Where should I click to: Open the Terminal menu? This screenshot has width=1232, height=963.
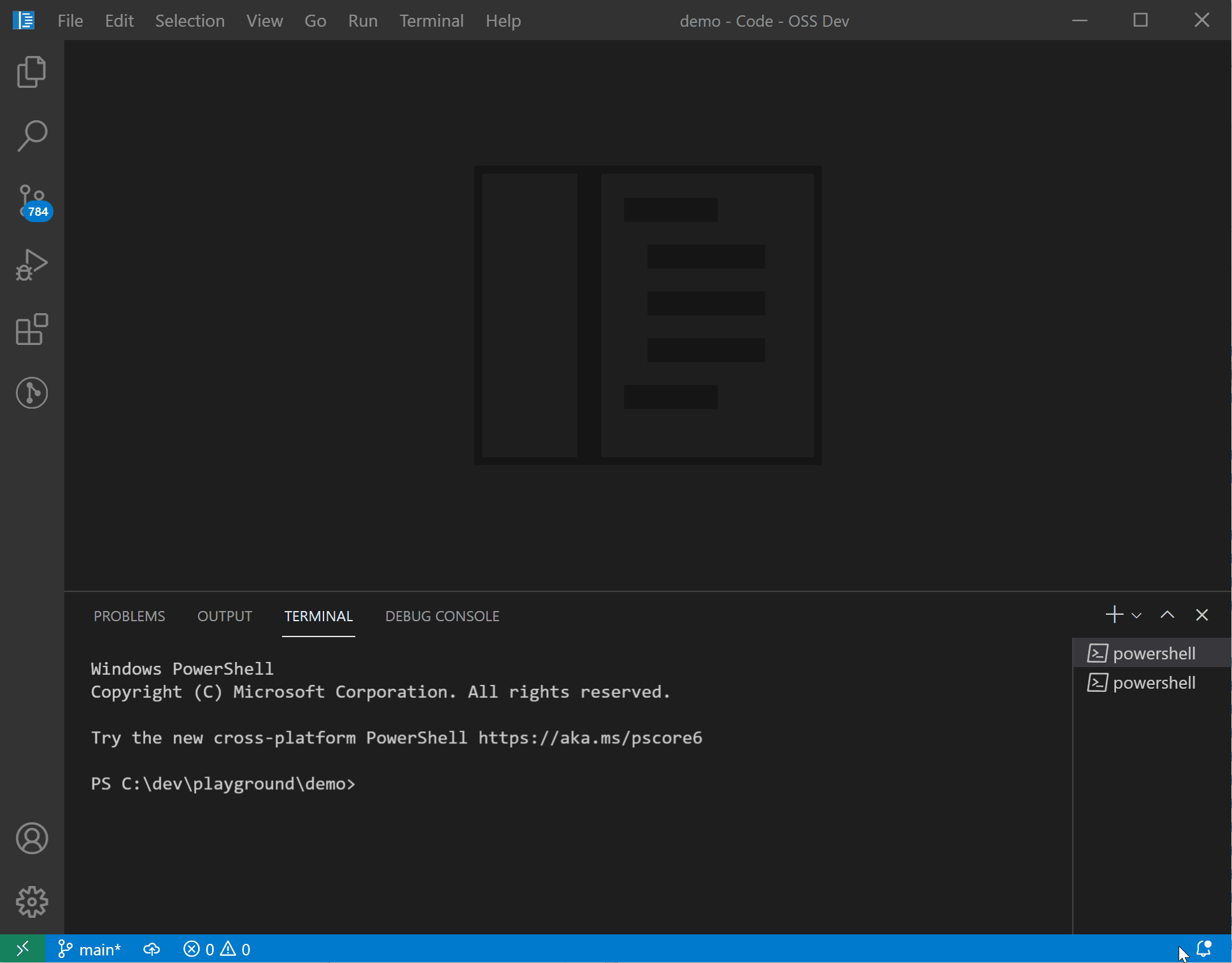point(431,20)
